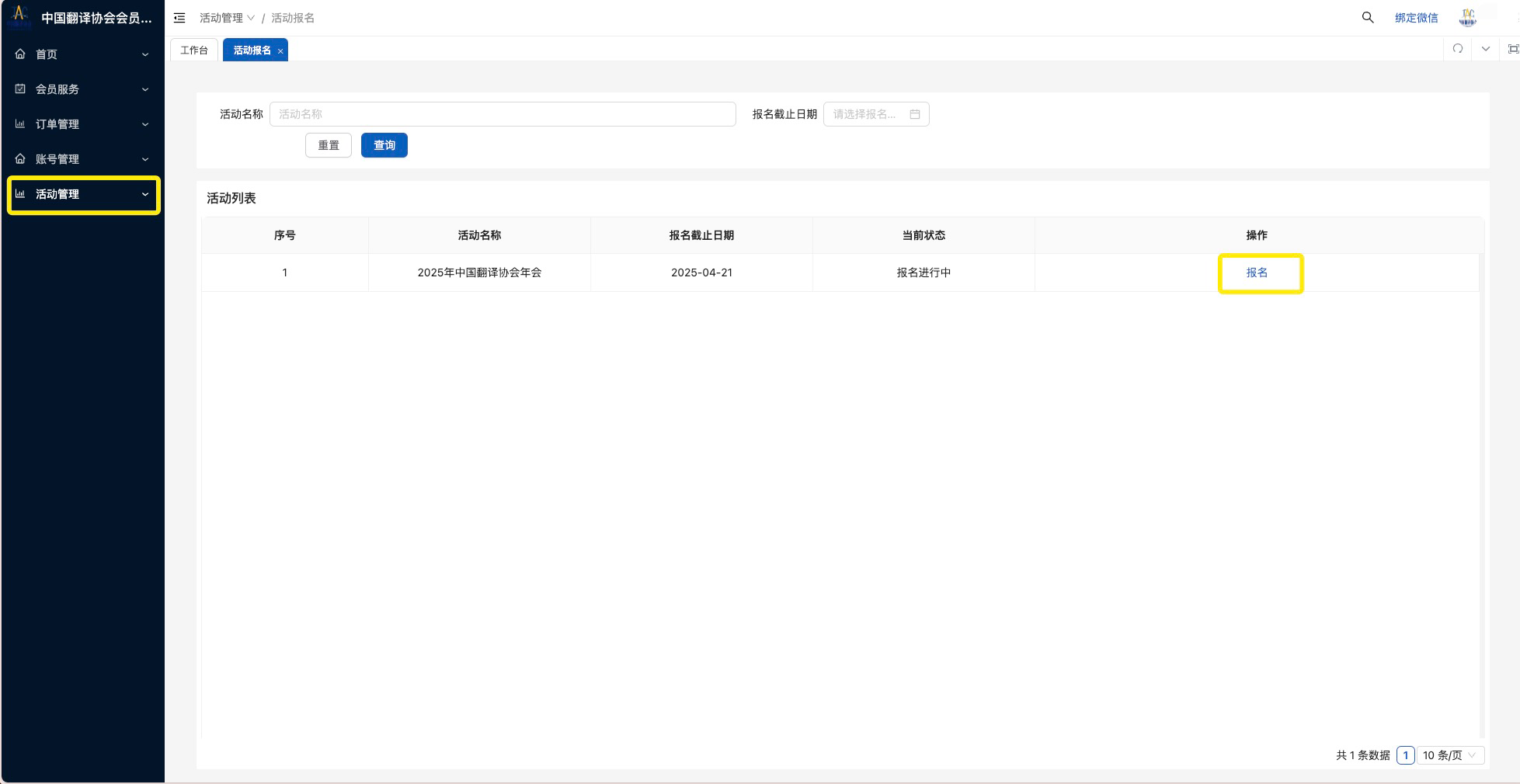1520x784 pixels.
Task: Expand the 账号管理 sidebar menu
Action: coord(82,159)
